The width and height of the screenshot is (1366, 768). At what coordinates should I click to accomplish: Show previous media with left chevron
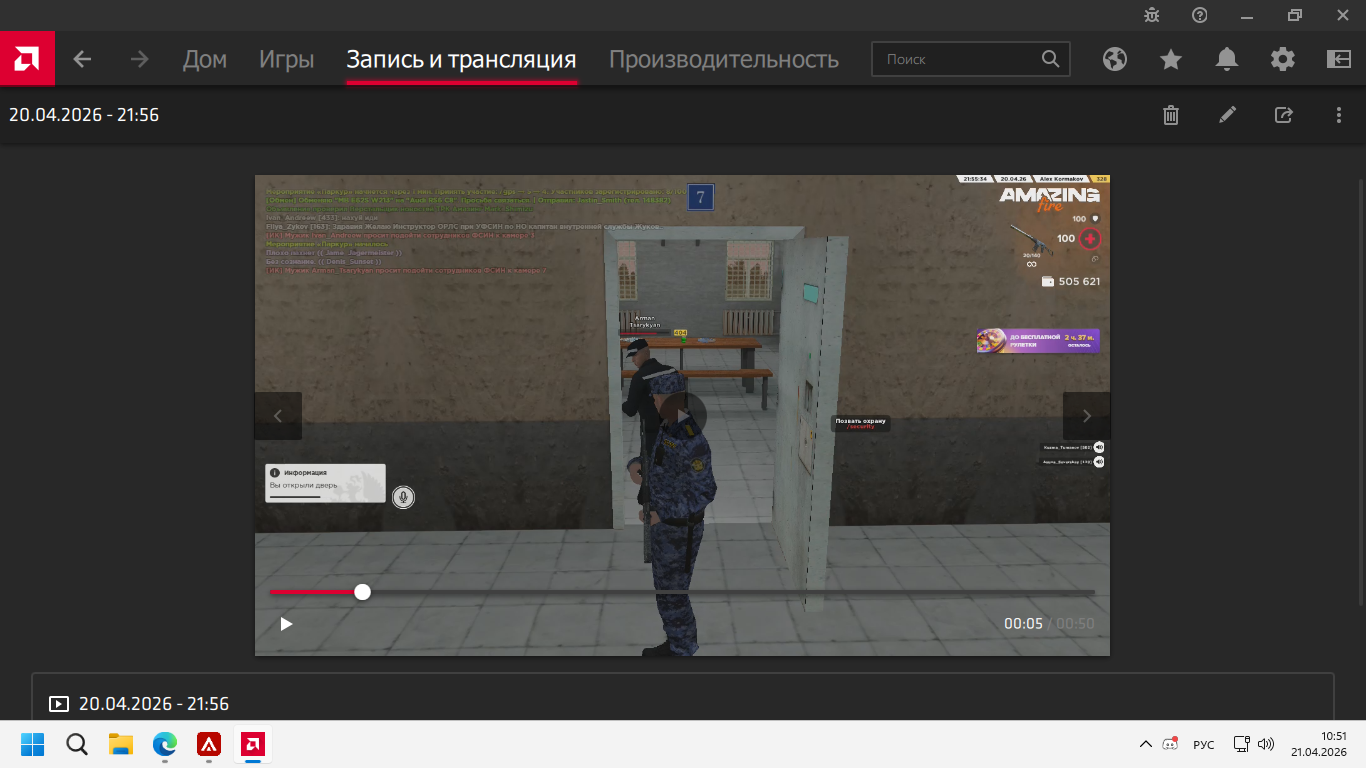pyautogui.click(x=278, y=416)
